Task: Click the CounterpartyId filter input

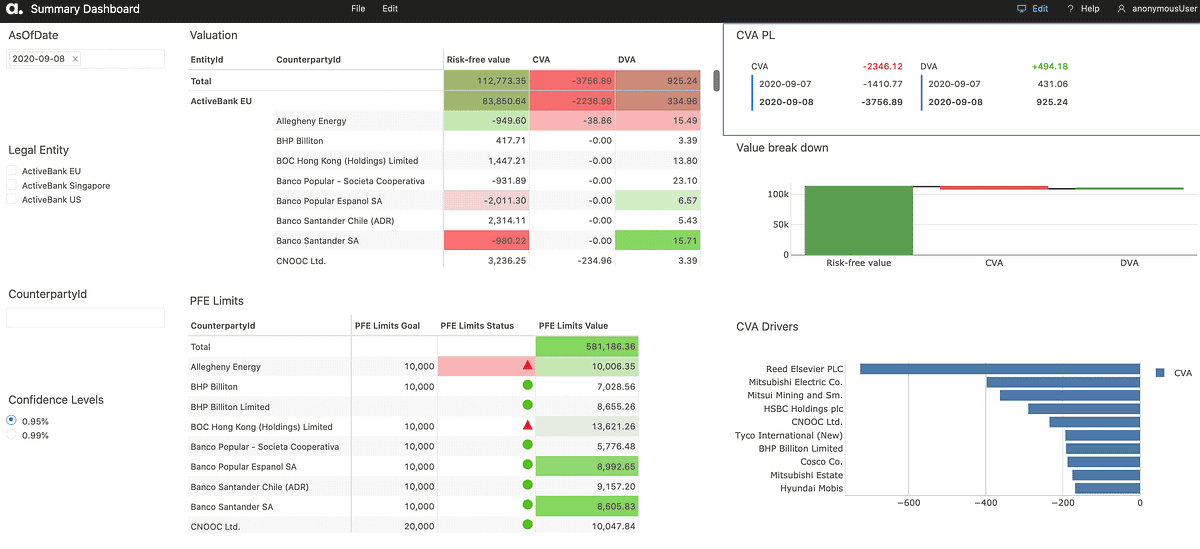Action: click(85, 318)
